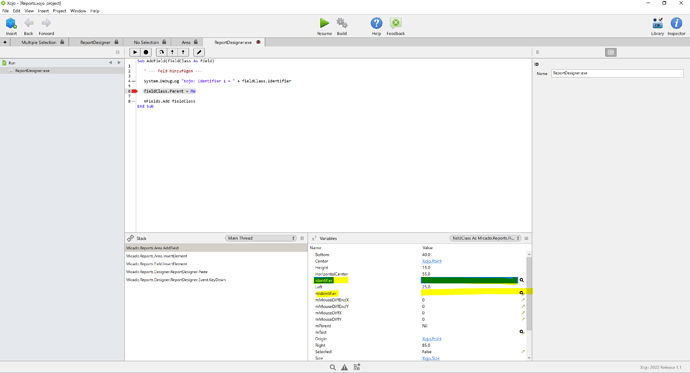Screen dimensions: 690x373
Task: Select Micado.Reports.Area.InsertElement stack frame
Action: click(157, 256)
